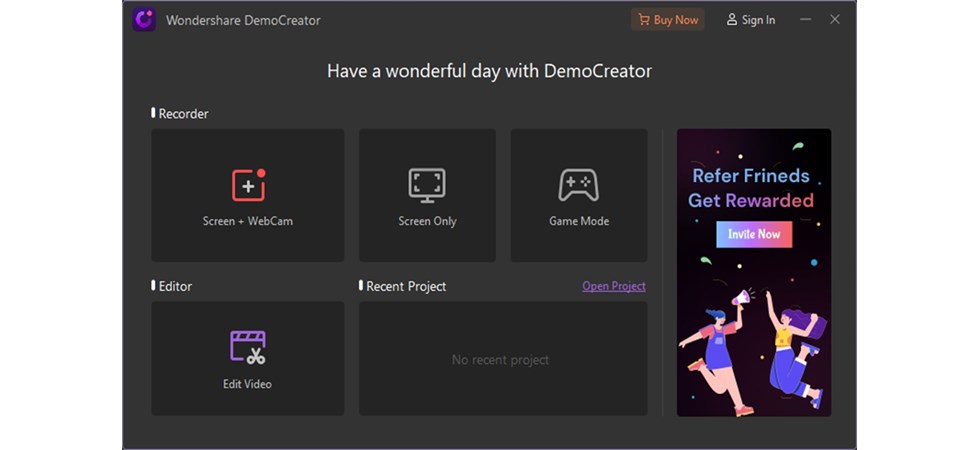979x450 pixels.
Task: Click the Buy Now button
Action: point(667,20)
